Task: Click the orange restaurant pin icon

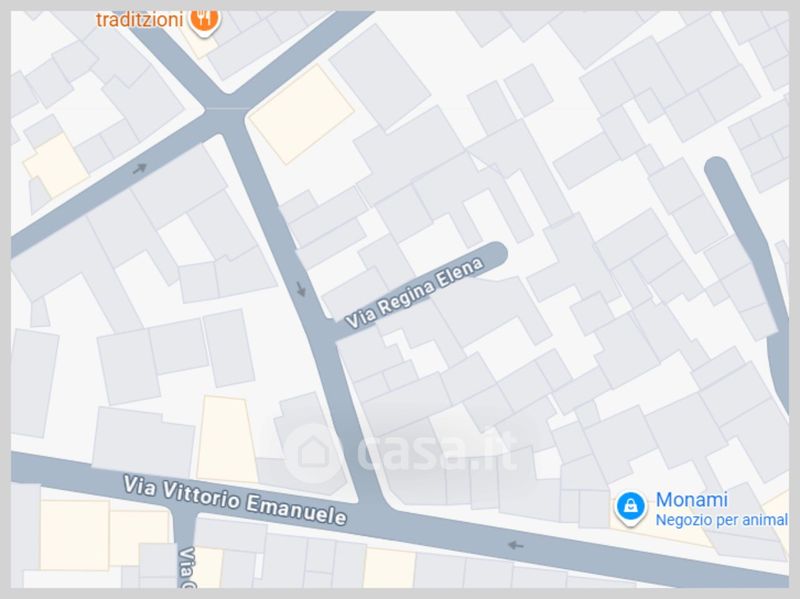Action: pos(204,21)
